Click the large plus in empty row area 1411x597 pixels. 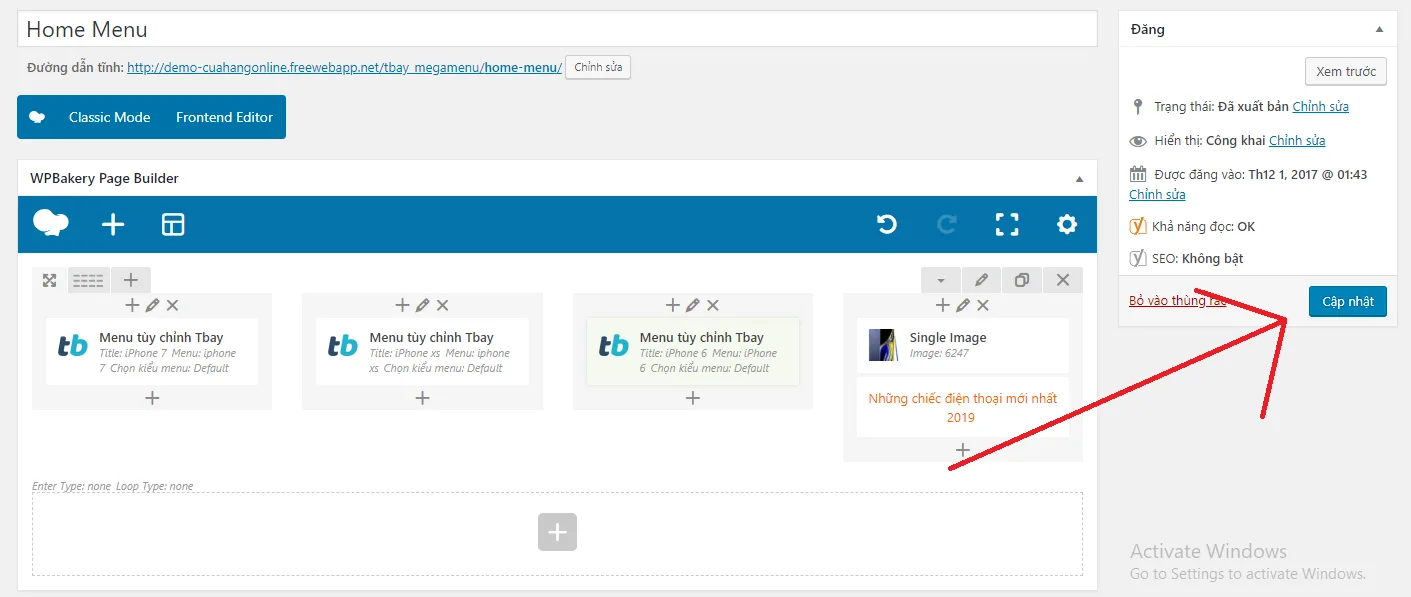557,532
